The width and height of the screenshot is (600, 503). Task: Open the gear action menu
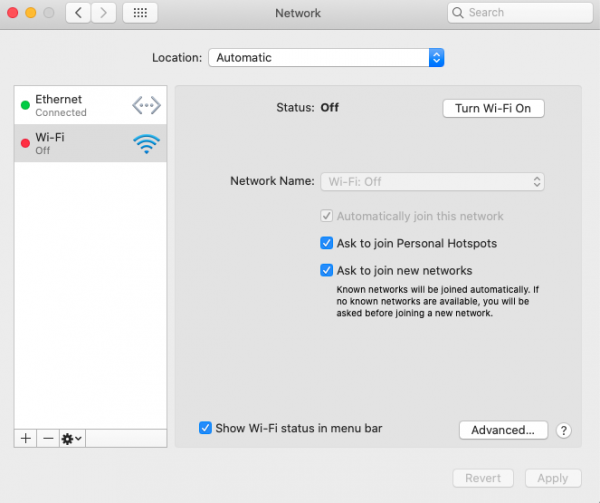[72, 438]
